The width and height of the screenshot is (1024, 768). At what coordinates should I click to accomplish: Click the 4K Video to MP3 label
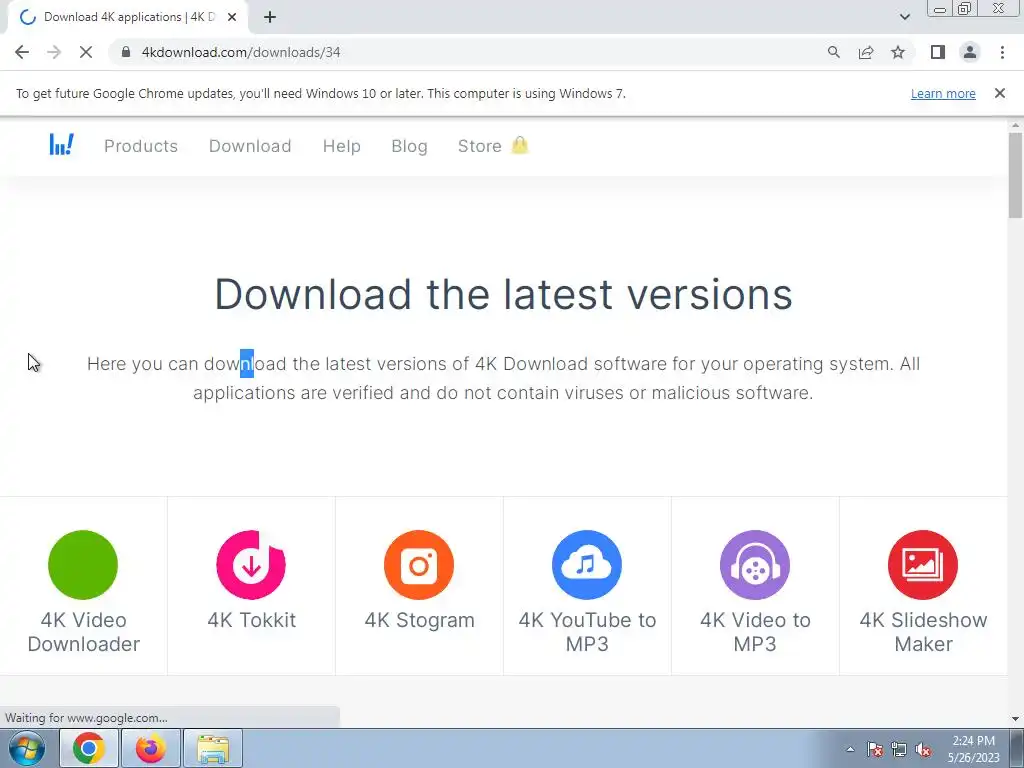[755, 632]
